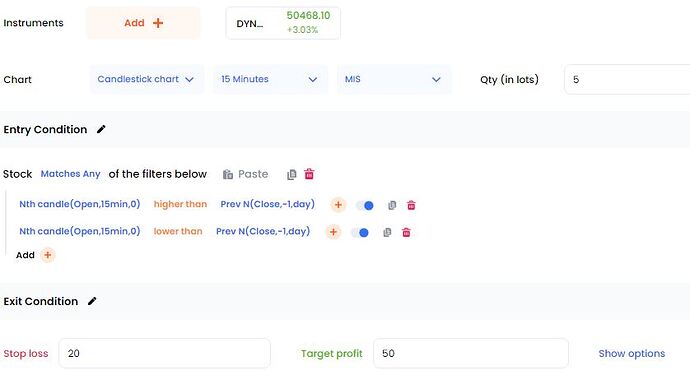The width and height of the screenshot is (690, 389).
Task: Change the 'Matches Any' filter mode
Action: coord(70,174)
